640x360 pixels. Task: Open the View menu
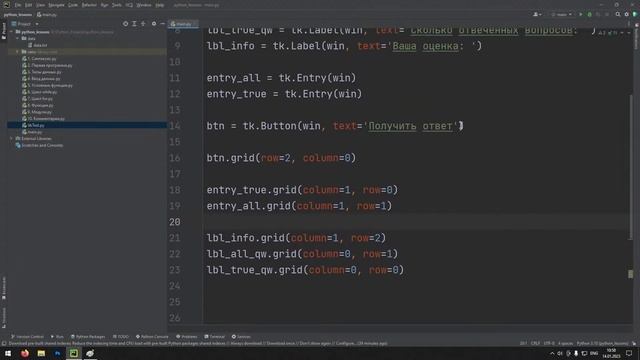(40, 5)
